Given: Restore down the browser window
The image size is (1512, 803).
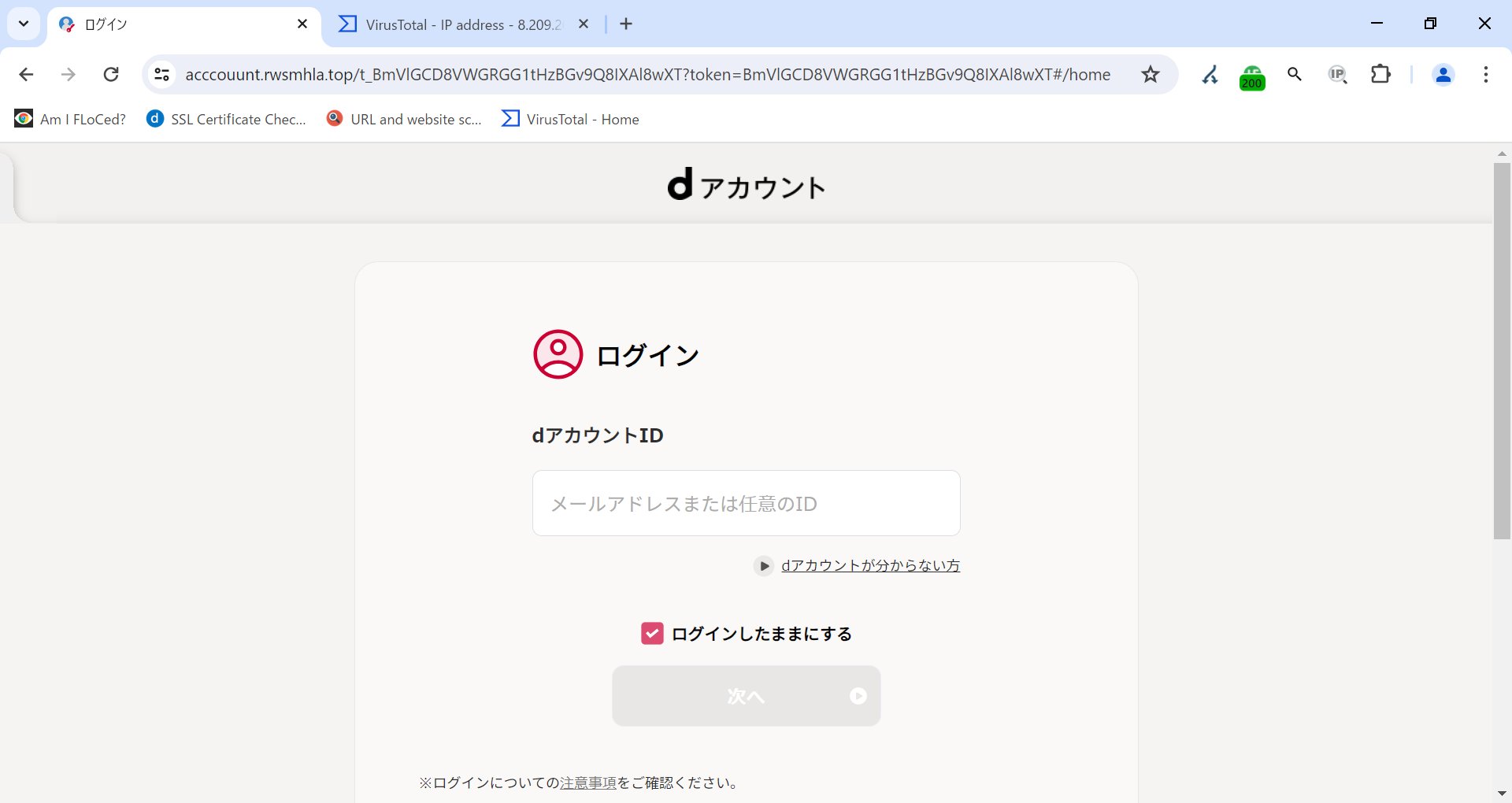Looking at the screenshot, I should click(1430, 24).
